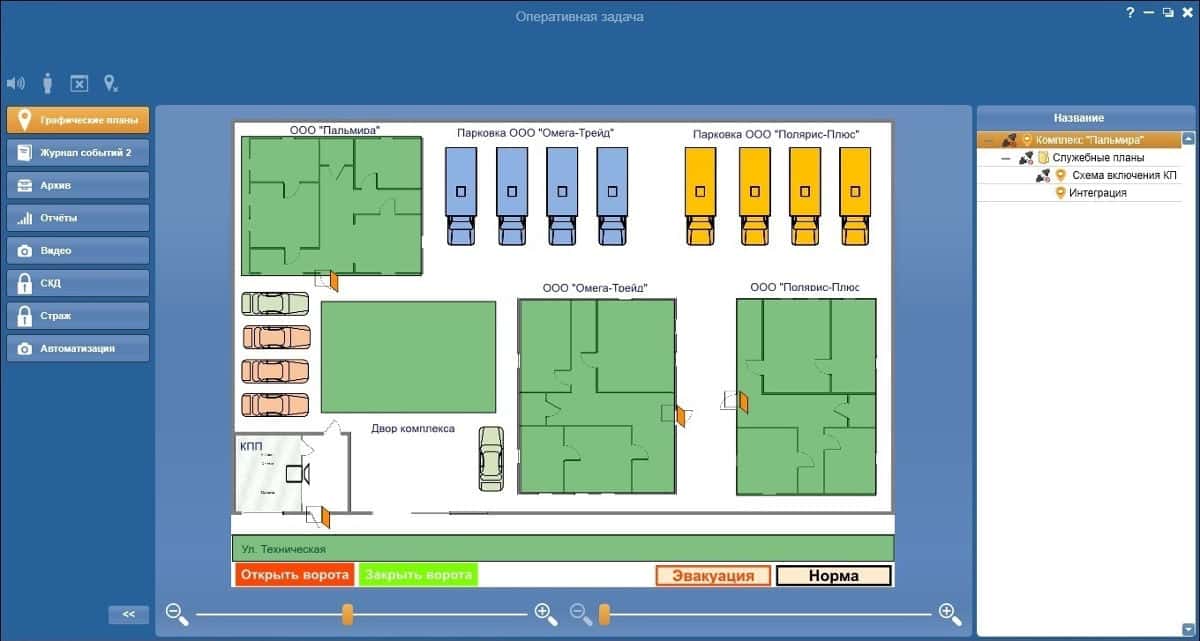Select Схема включения КП in tree
1200x641 pixels.
click(x=1124, y=175)
